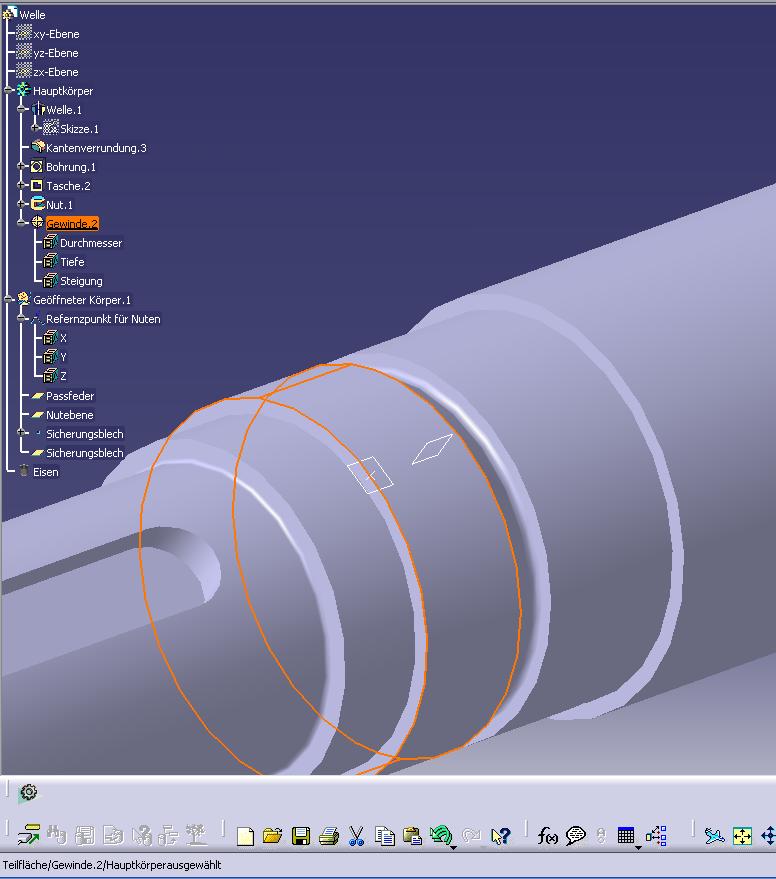Image resolution: width=776 pixels, height=879 pixels.
Task: Select the Tiefe parameter
Action: click(72, 262)
